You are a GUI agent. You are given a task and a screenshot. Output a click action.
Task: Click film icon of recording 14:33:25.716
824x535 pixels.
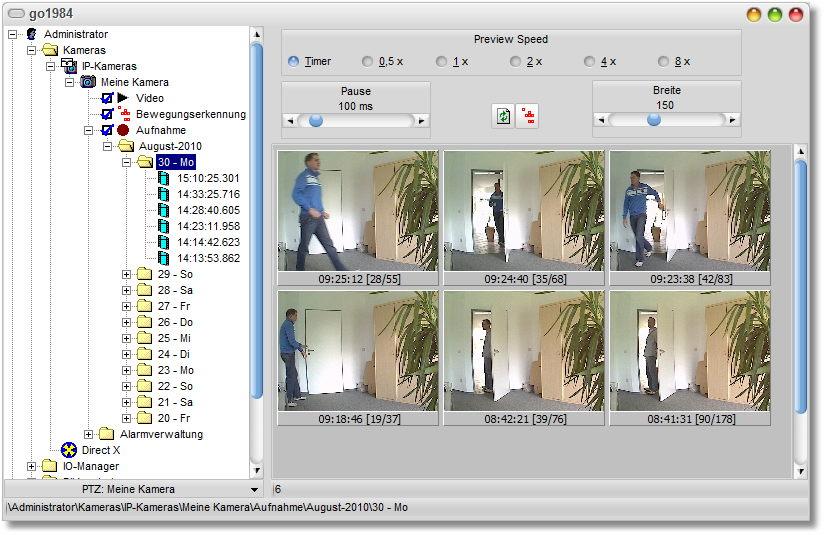(164, 194)
